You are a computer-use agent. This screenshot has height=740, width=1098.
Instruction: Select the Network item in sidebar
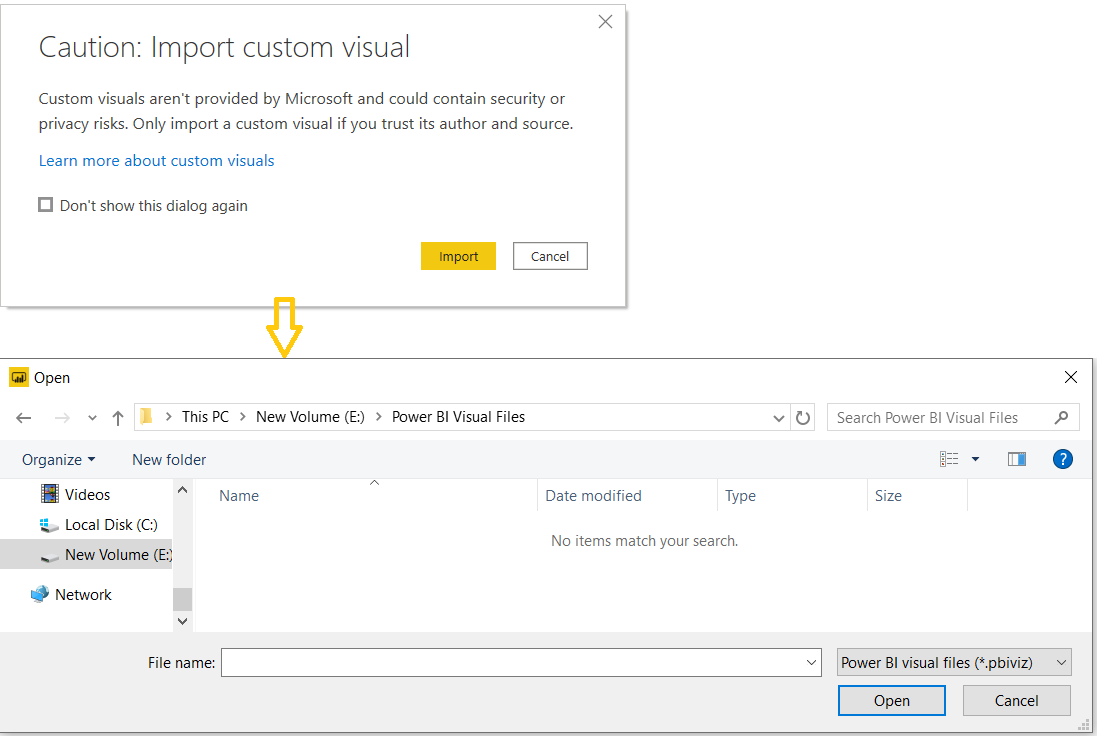82,594
